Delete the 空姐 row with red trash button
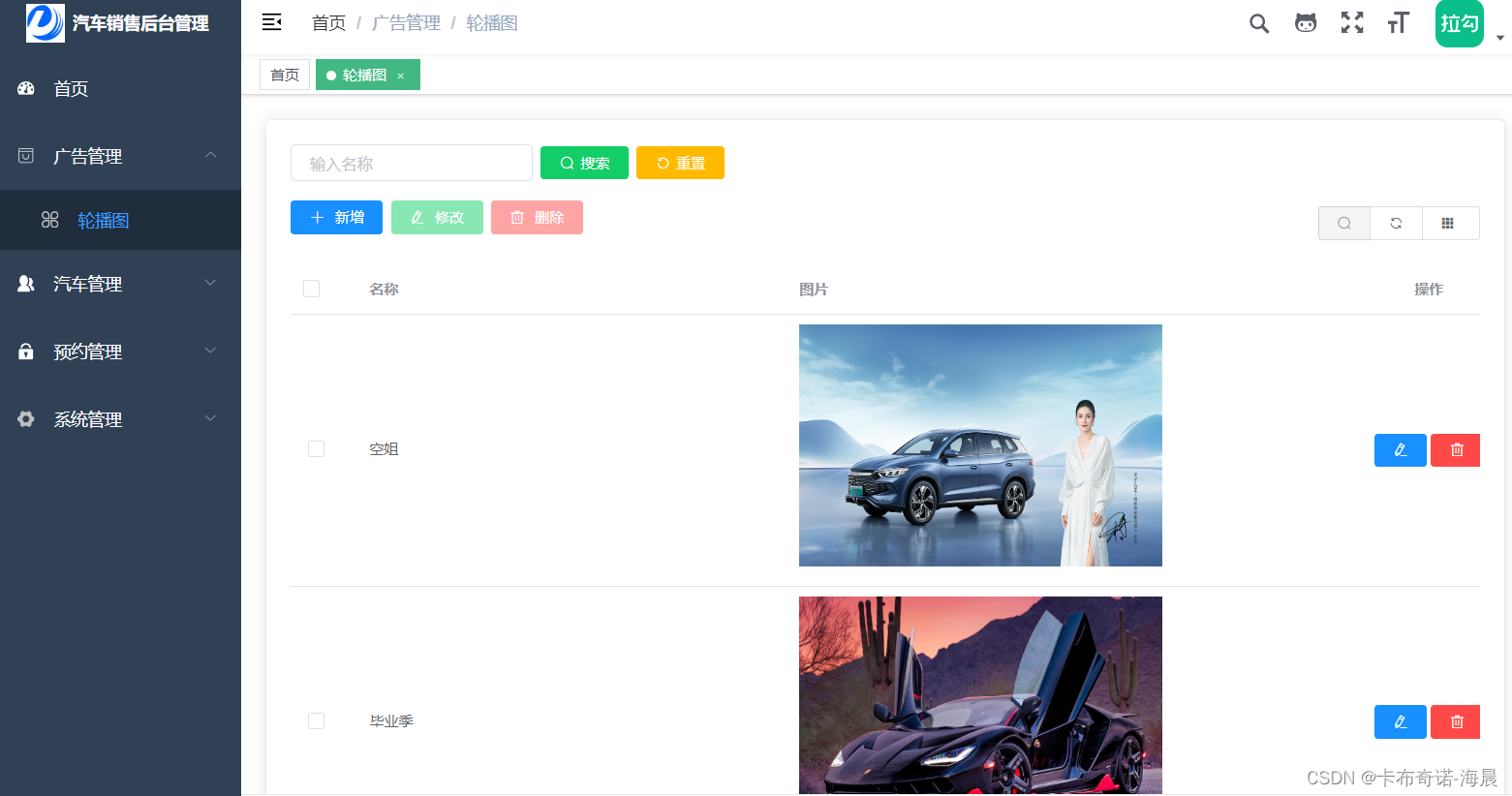The height and width of the screenshot is (796, 1512). (x=1456, y=450)
